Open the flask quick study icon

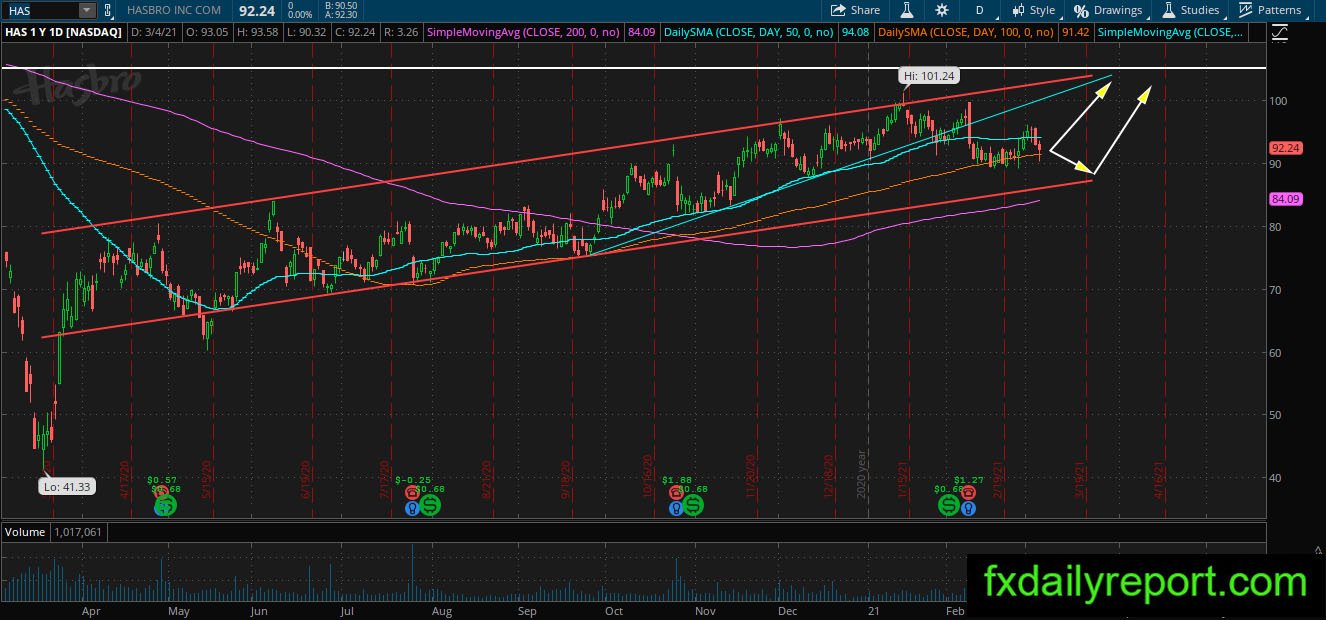906,10
